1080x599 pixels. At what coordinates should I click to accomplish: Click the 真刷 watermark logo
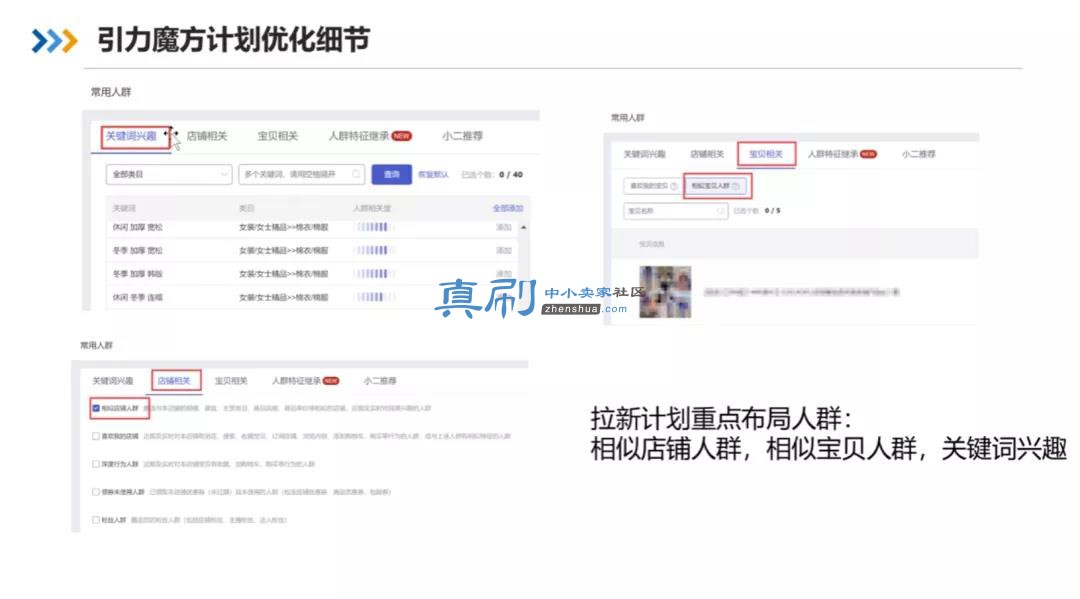(486, 298)
